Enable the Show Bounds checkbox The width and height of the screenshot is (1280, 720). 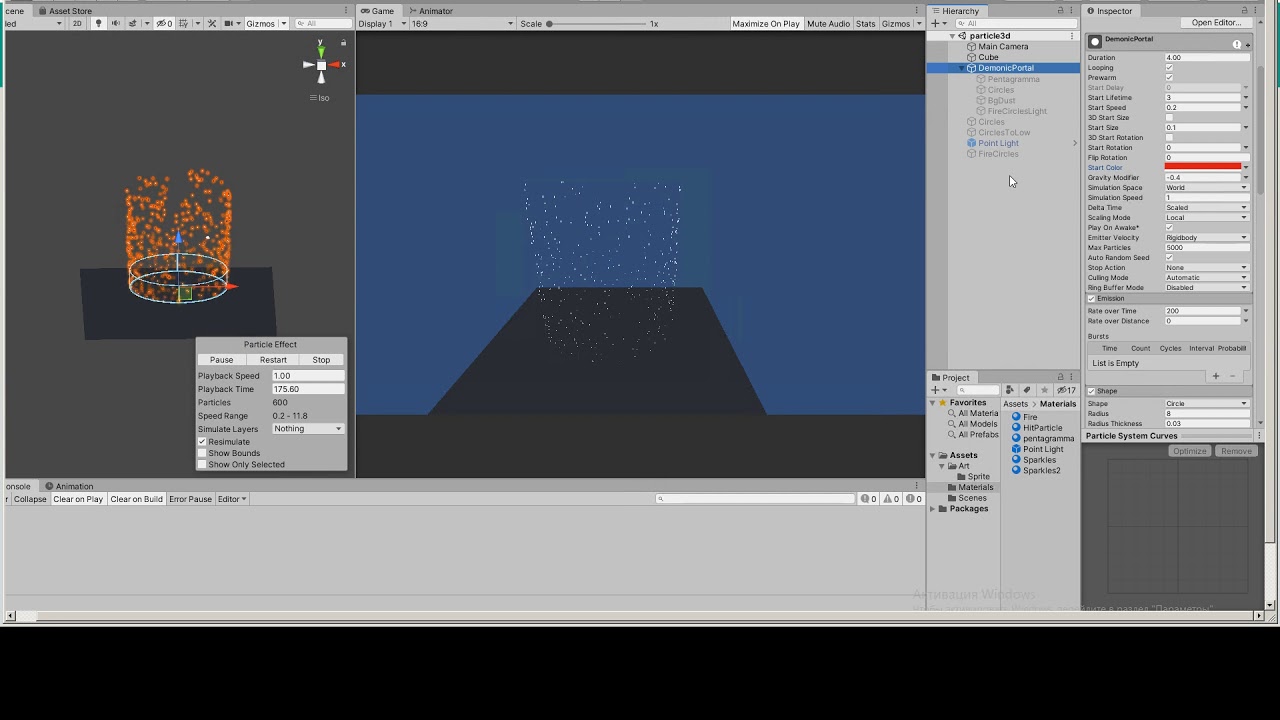202,453
